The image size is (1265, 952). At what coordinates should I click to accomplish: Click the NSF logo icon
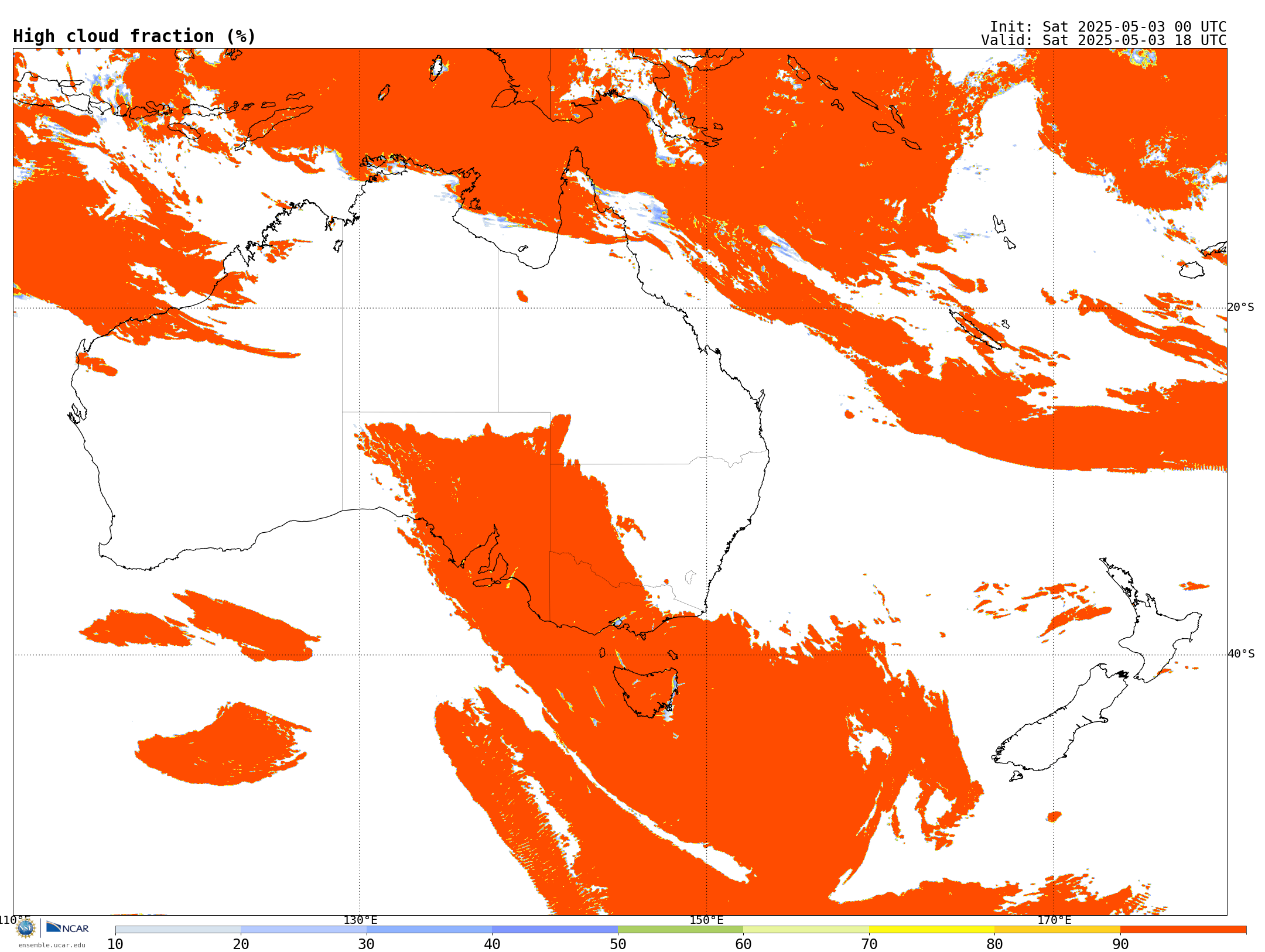25,928
